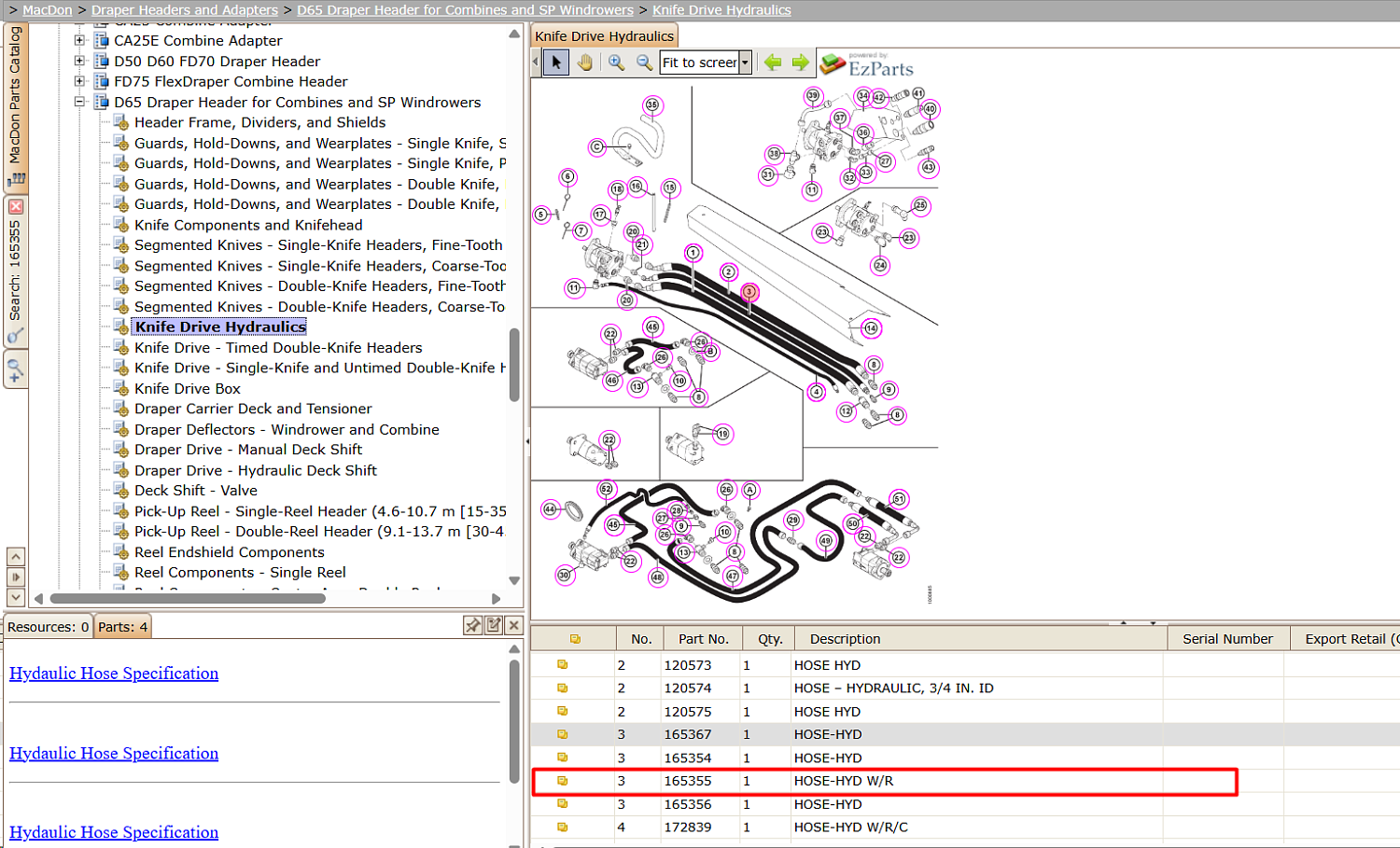Pin the Parts results panel

pos(473,625)
